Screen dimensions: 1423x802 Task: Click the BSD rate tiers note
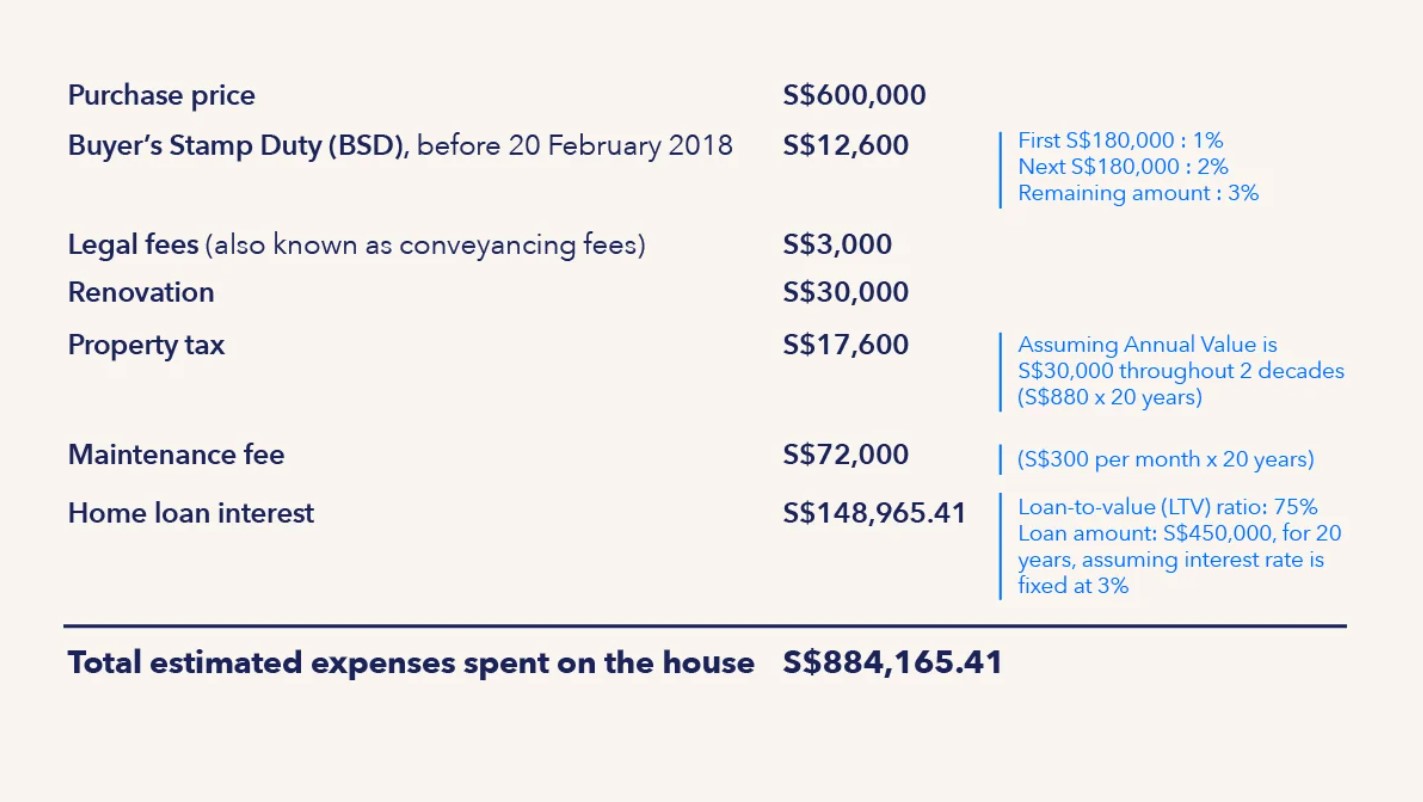point(1137,167)
